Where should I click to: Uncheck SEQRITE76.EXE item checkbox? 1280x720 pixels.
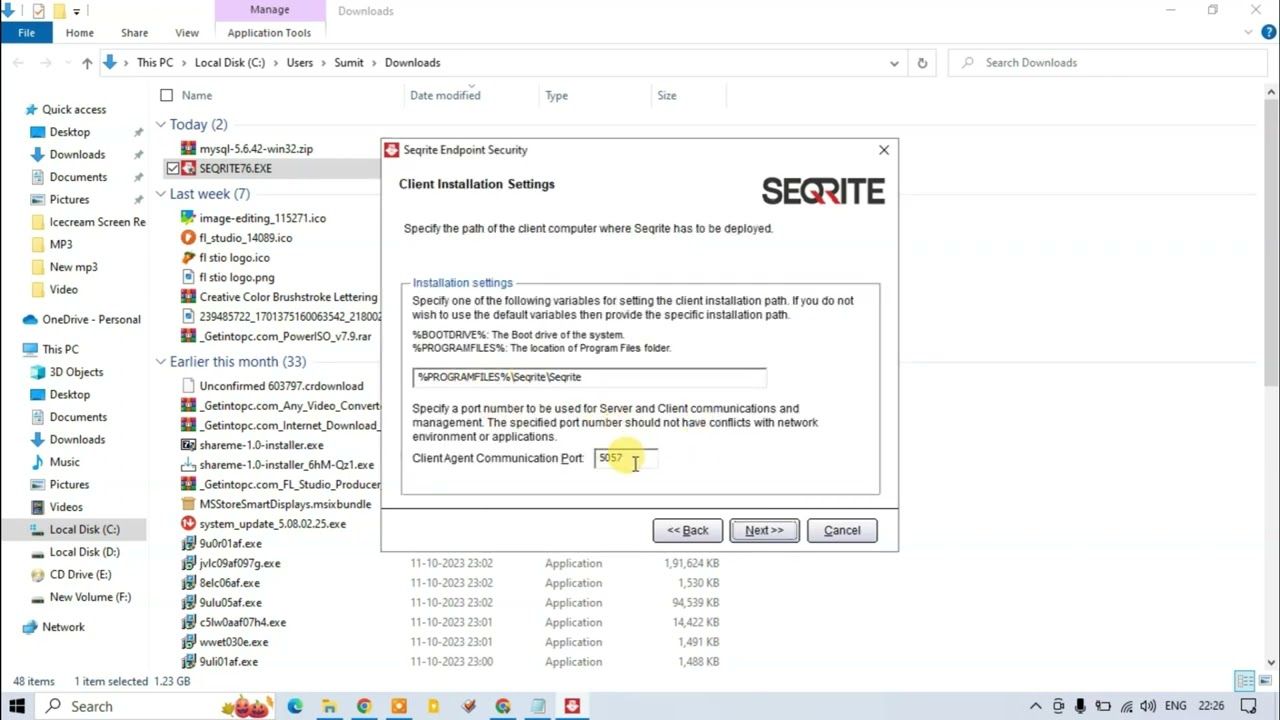click(x=173, y=169)
